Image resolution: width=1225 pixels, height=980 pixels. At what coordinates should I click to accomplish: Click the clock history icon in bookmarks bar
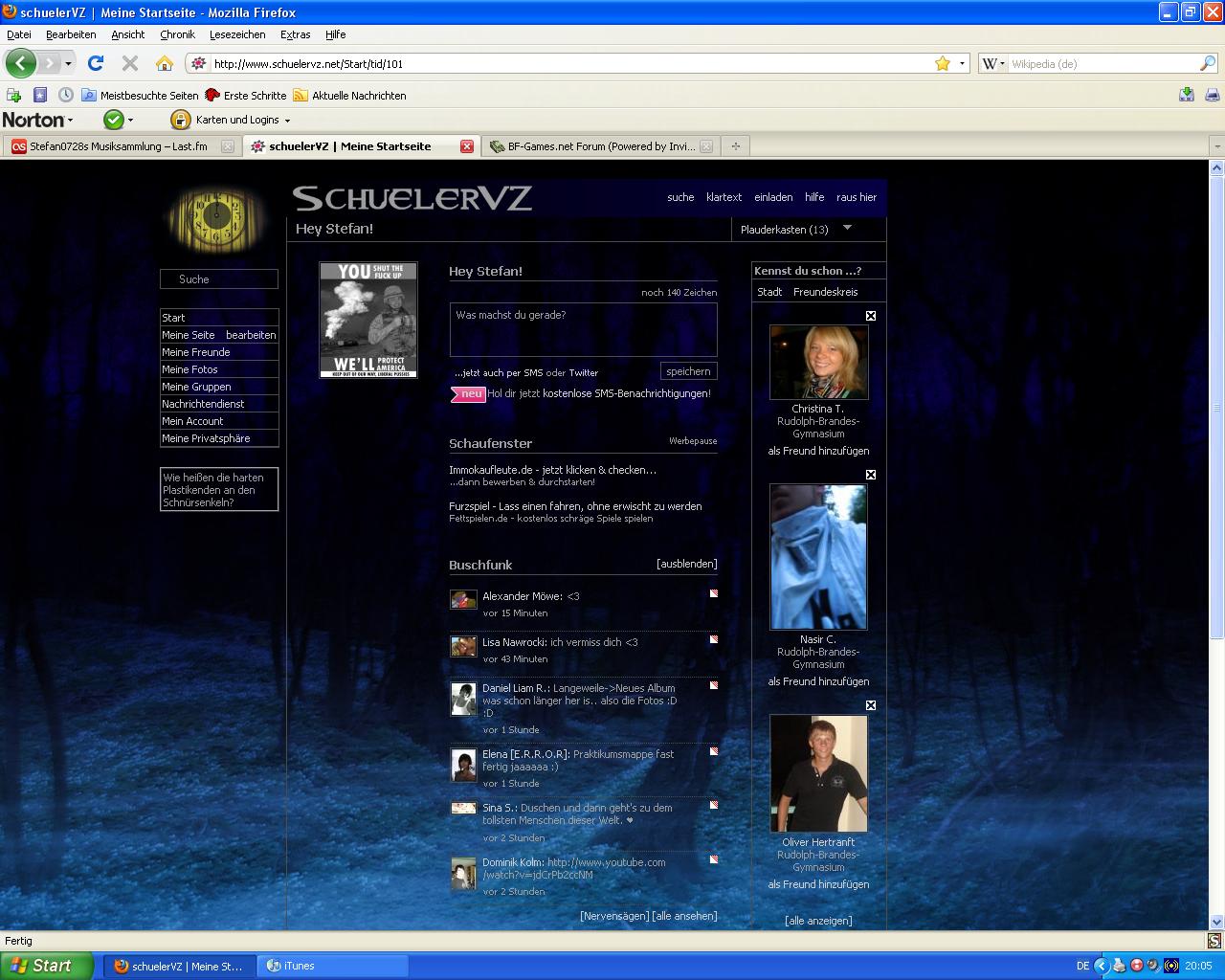coord(66,95)
